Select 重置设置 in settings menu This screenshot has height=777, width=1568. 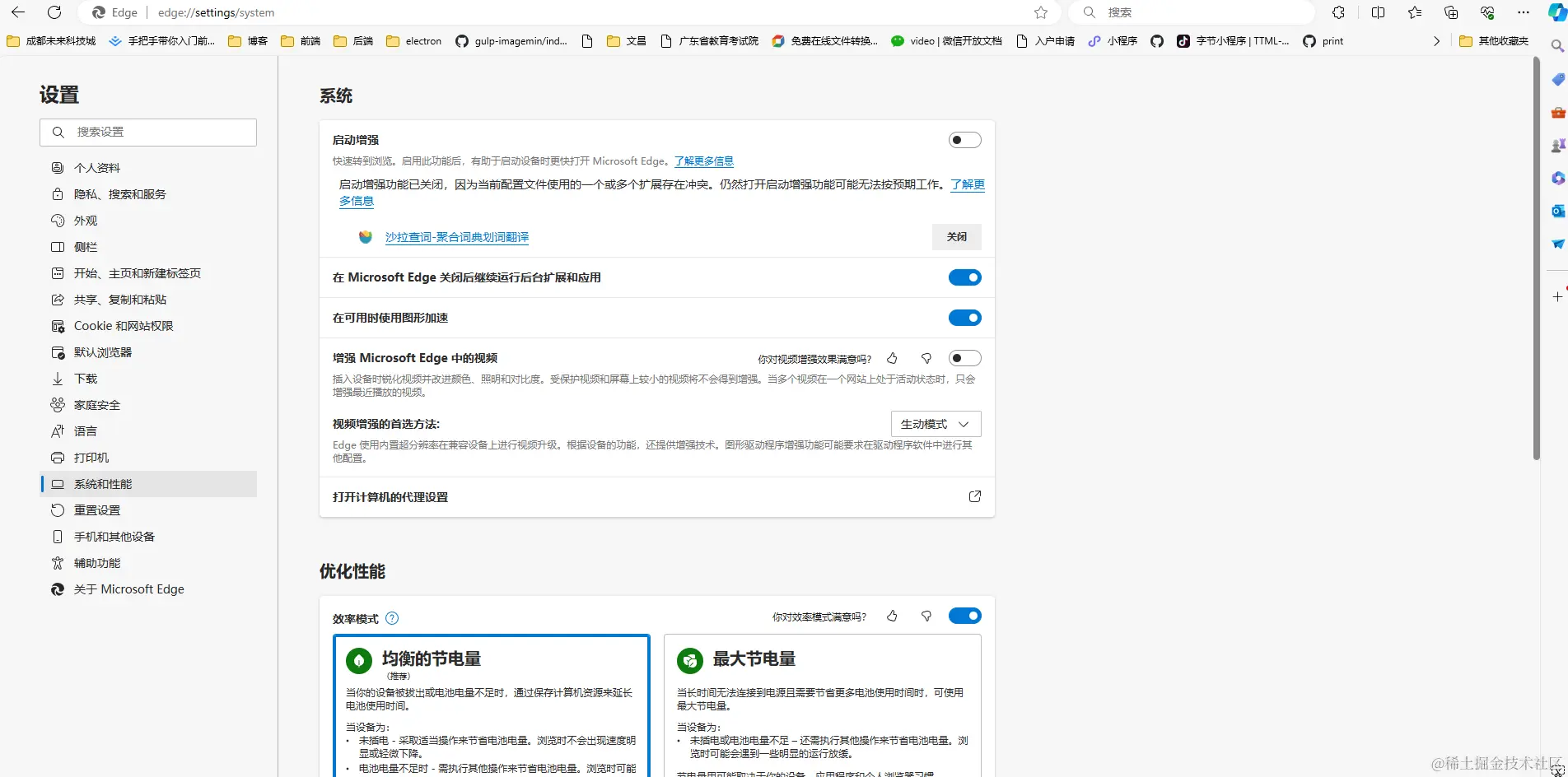click(x=148, y=510)
